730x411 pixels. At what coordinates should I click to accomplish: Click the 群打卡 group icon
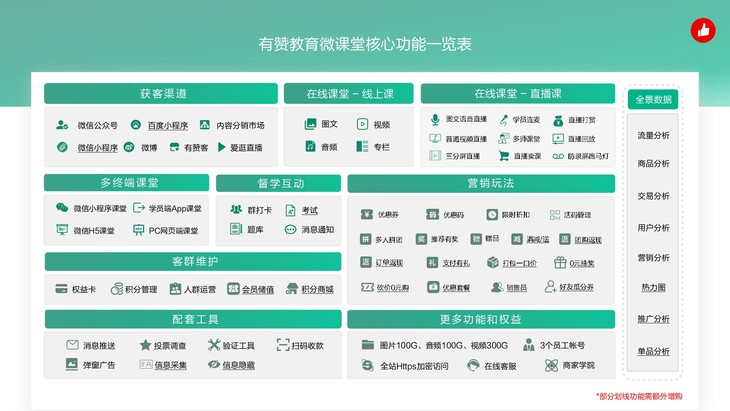[x=236, y=209]
